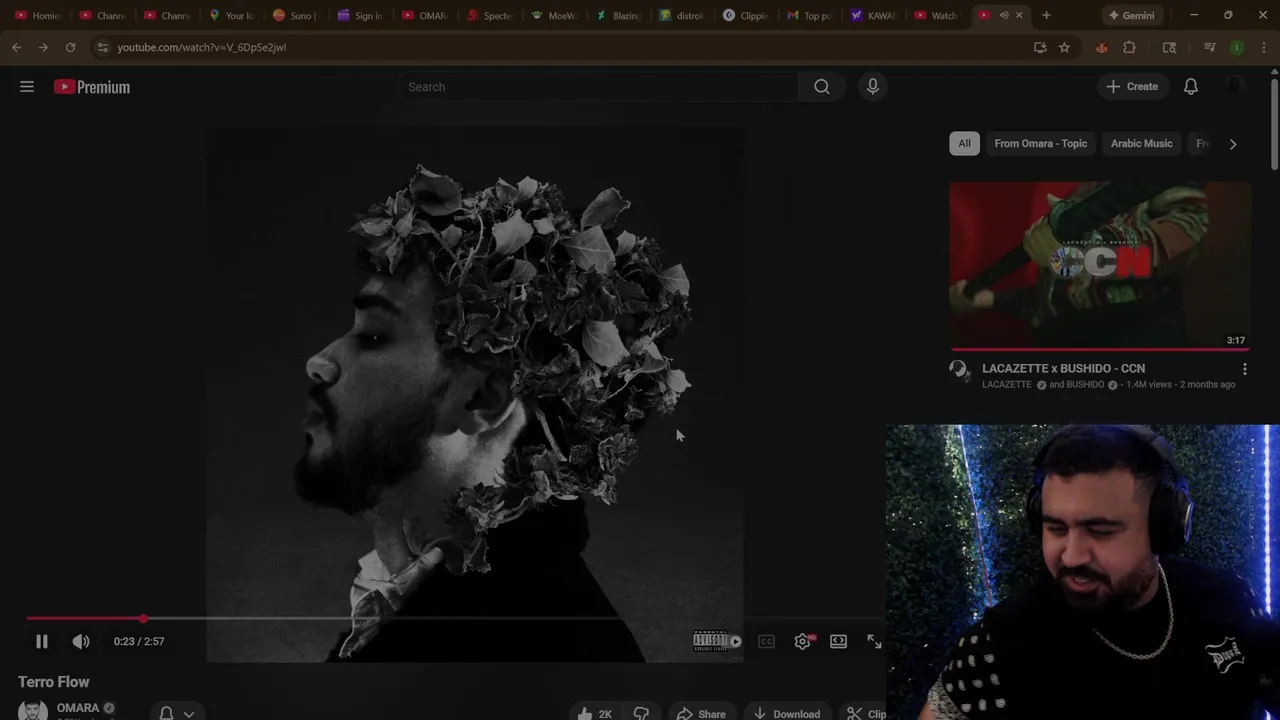Select the All filter chip

(x=964, y=143)
